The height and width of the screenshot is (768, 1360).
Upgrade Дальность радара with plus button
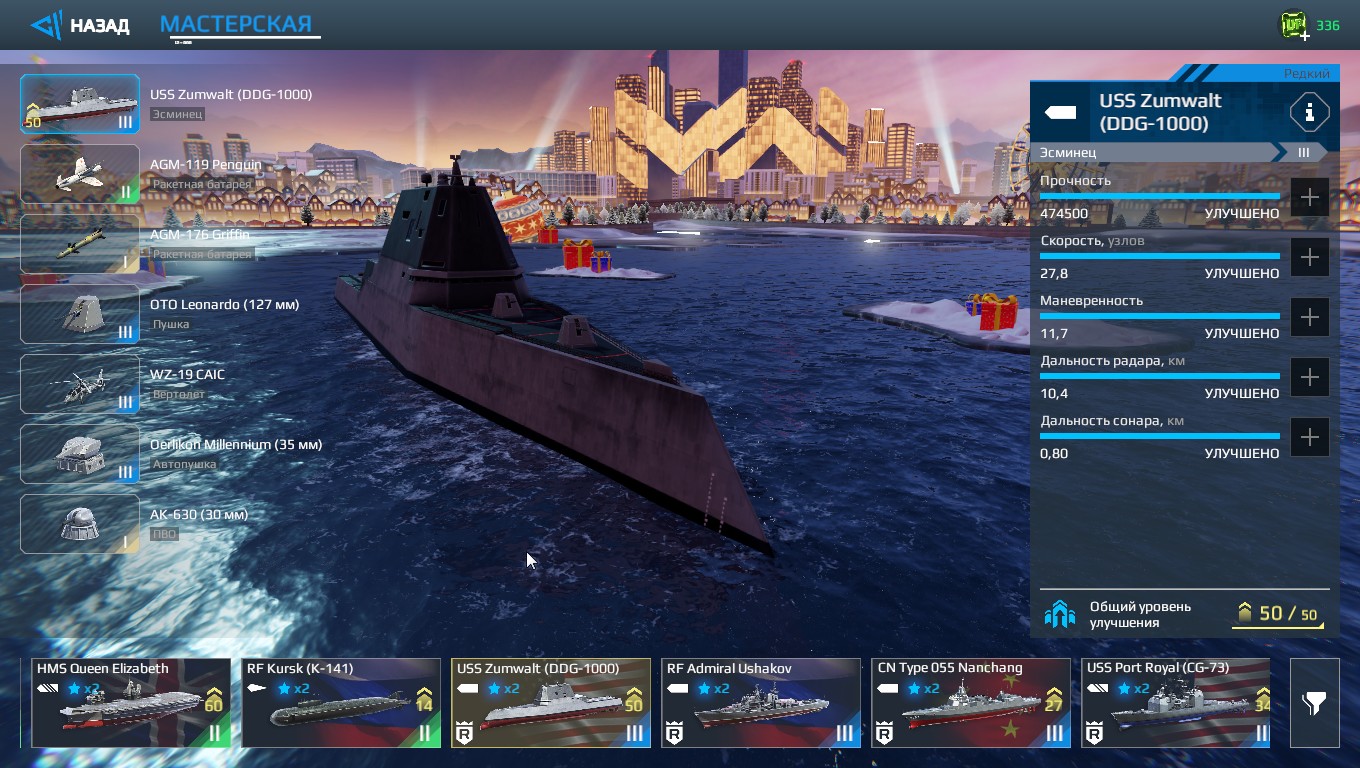tap(1309, 377)
